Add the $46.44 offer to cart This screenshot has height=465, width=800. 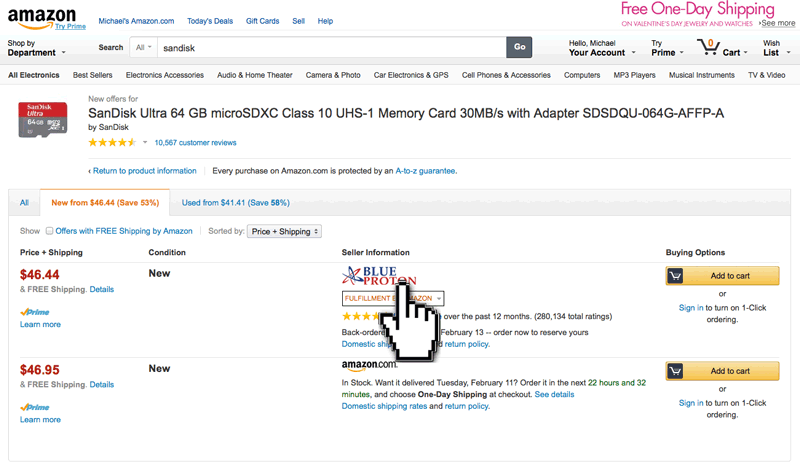(722, 276)
